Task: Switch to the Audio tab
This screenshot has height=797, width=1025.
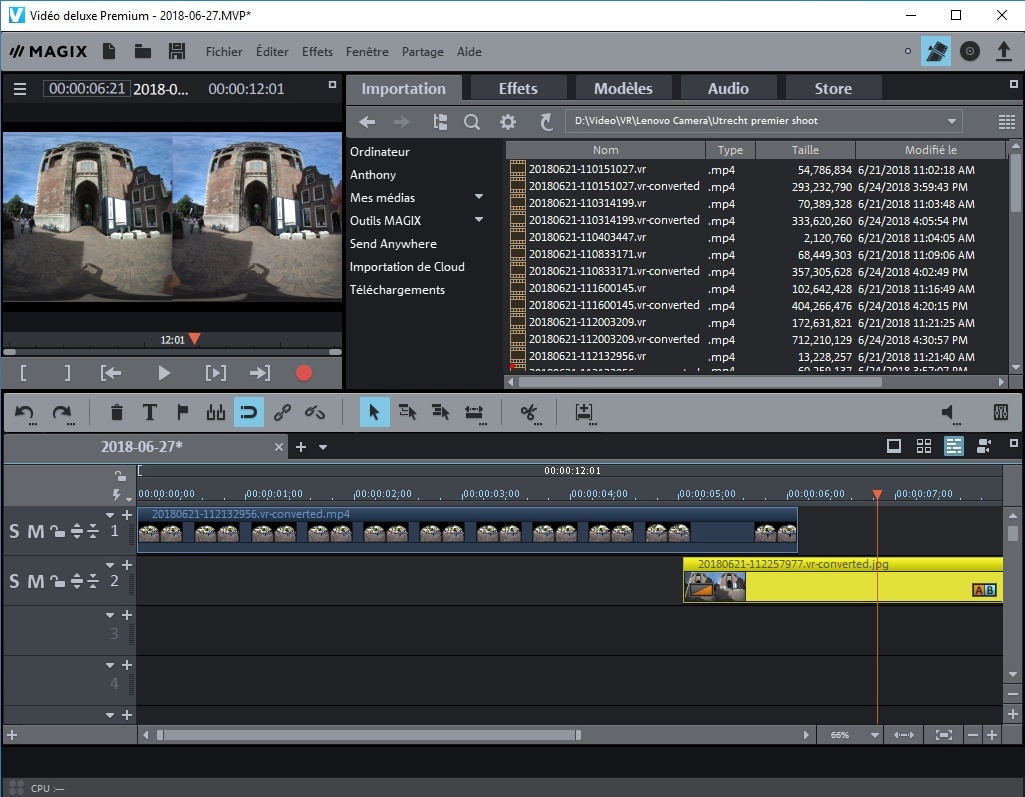Action: 727,88
